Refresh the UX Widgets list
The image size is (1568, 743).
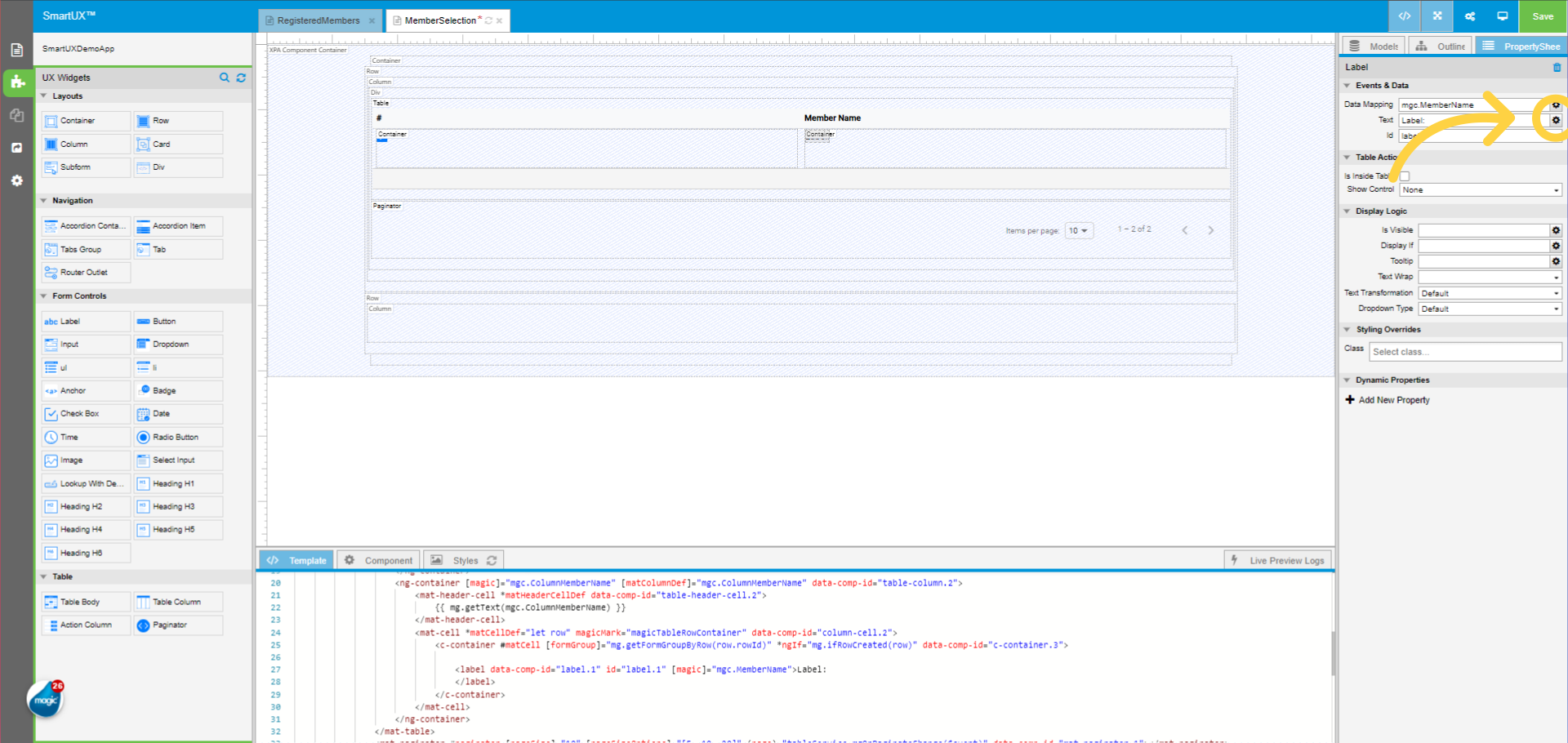tap(241, 78)
